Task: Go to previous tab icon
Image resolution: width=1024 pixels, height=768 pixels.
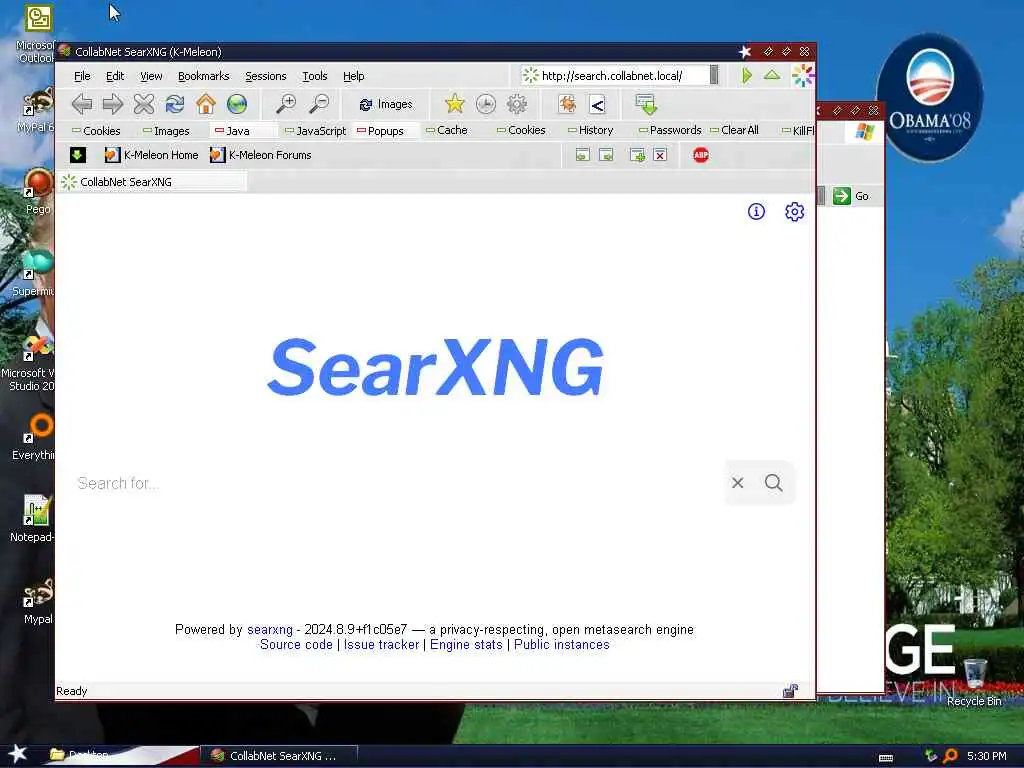Action: coord(583,155)
